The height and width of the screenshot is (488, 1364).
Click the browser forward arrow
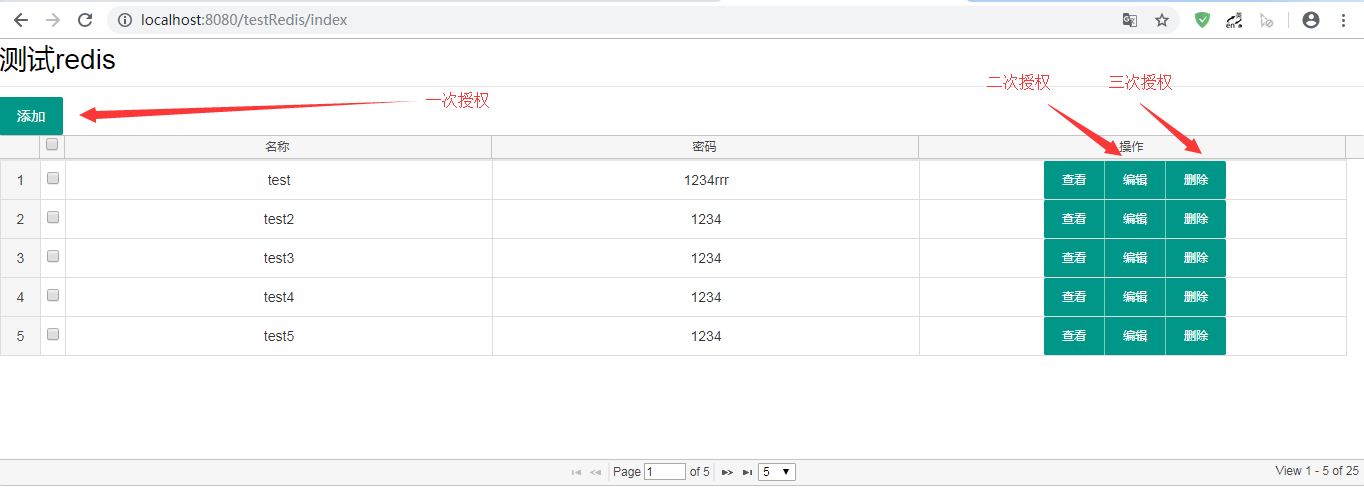53,20
